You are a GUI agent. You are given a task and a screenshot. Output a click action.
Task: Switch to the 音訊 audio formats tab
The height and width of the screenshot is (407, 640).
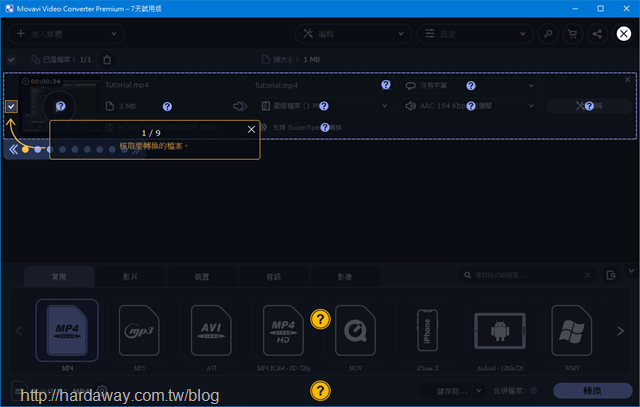tap(273, 277)
